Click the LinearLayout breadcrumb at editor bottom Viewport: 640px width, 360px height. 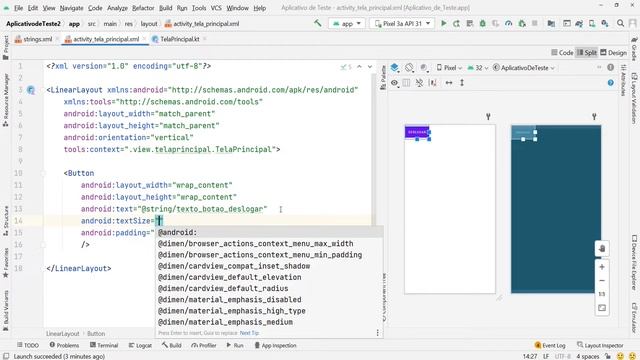(x=62, y=334)
